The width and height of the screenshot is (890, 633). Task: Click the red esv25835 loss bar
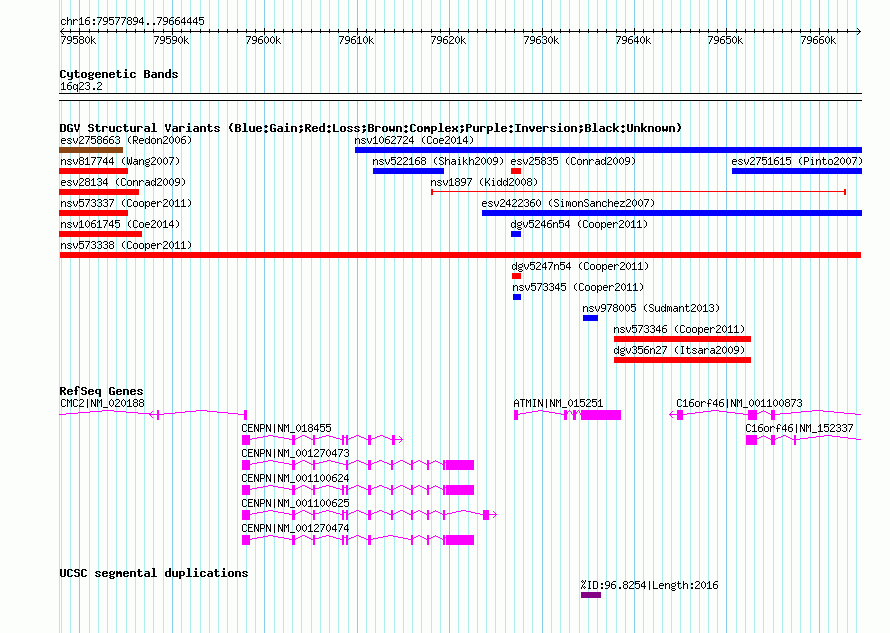coord(516,171)
